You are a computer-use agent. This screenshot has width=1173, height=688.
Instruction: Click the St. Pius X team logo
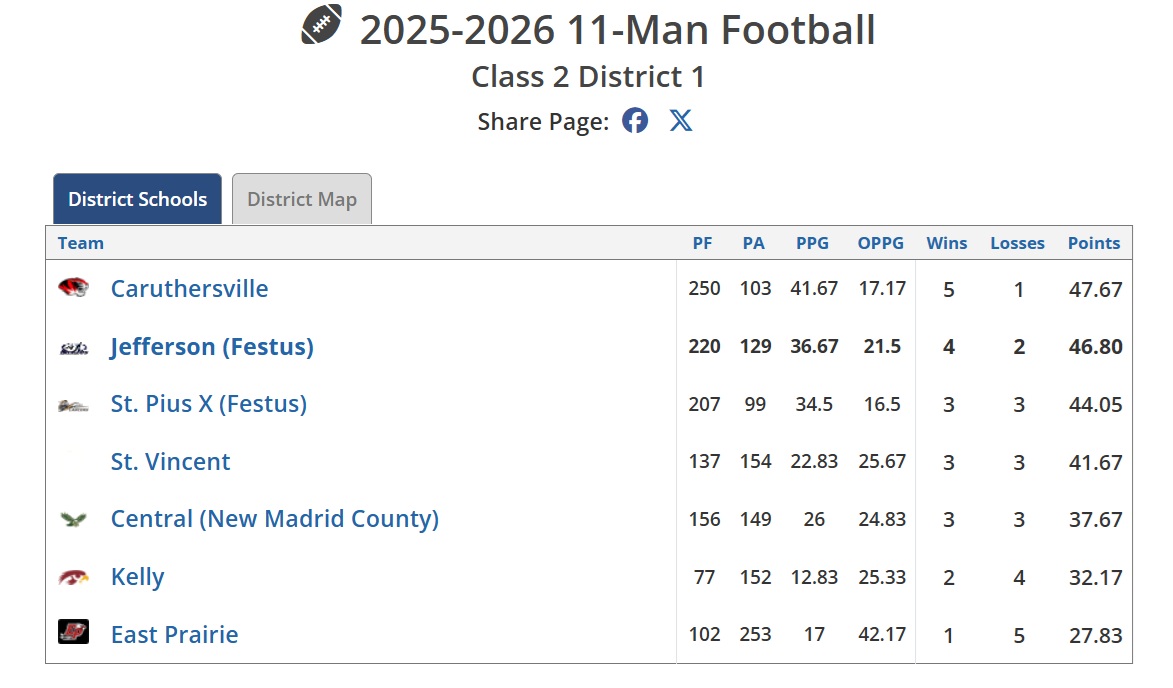point(73,405)
